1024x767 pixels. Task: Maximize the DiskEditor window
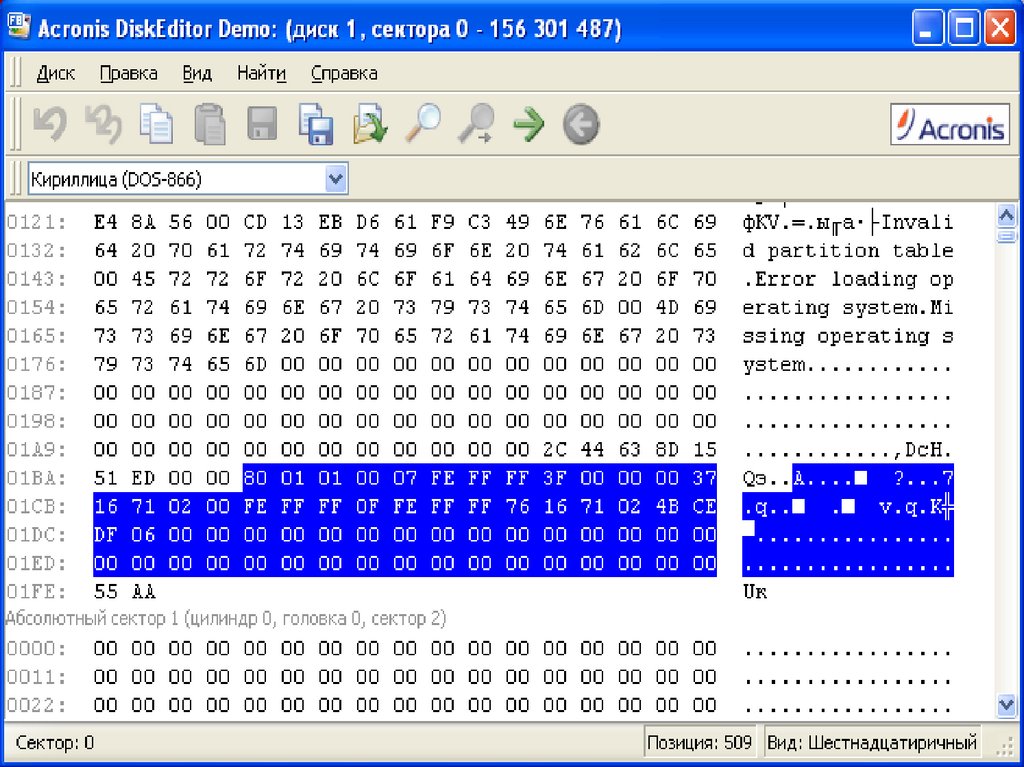(x=964, y=28)
